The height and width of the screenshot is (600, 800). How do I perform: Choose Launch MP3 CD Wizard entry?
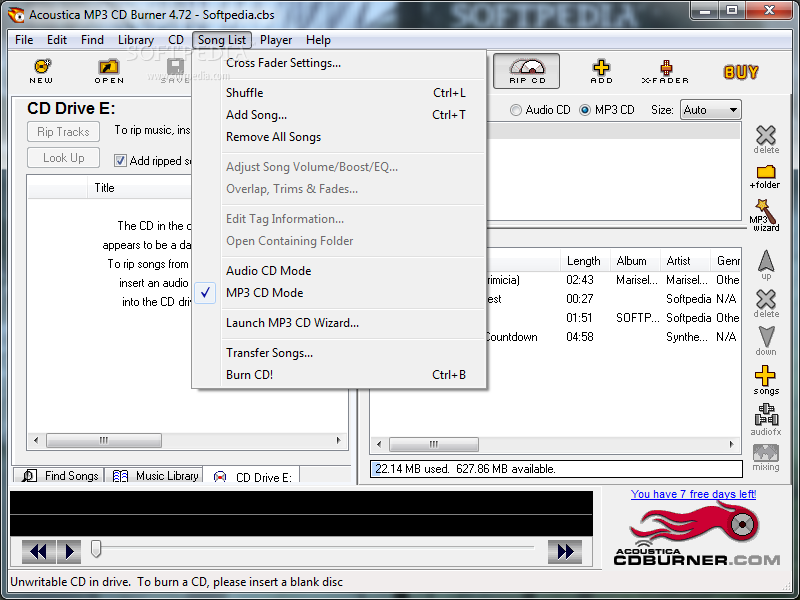[x=340, y=323]
